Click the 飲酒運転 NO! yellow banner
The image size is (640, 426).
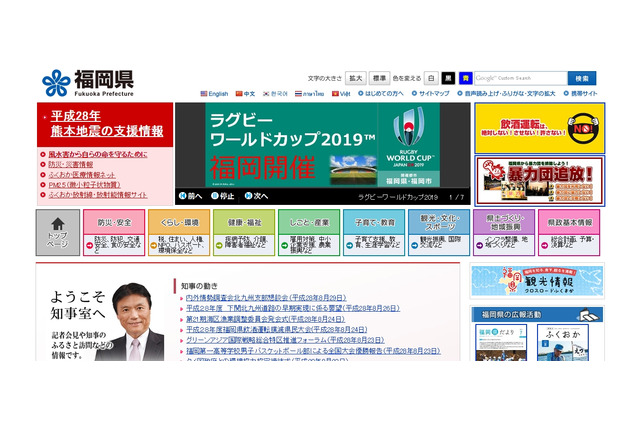[x=540, y=128]
